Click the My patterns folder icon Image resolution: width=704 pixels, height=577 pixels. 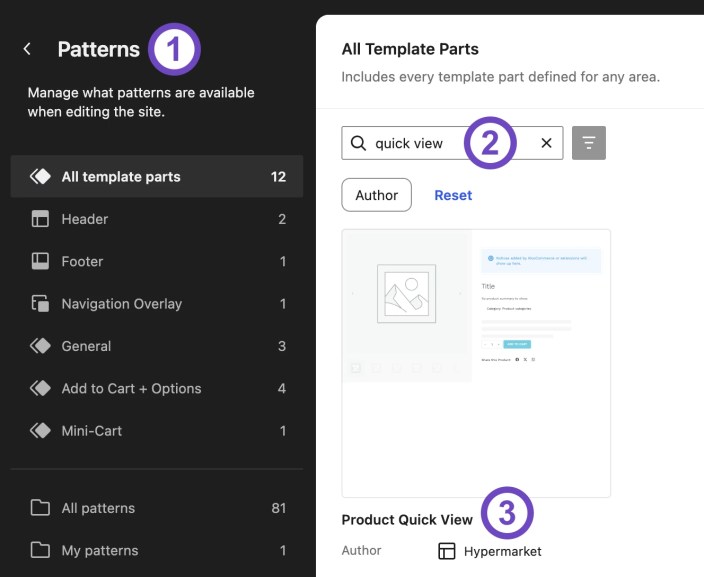click(x=40, y=550)
